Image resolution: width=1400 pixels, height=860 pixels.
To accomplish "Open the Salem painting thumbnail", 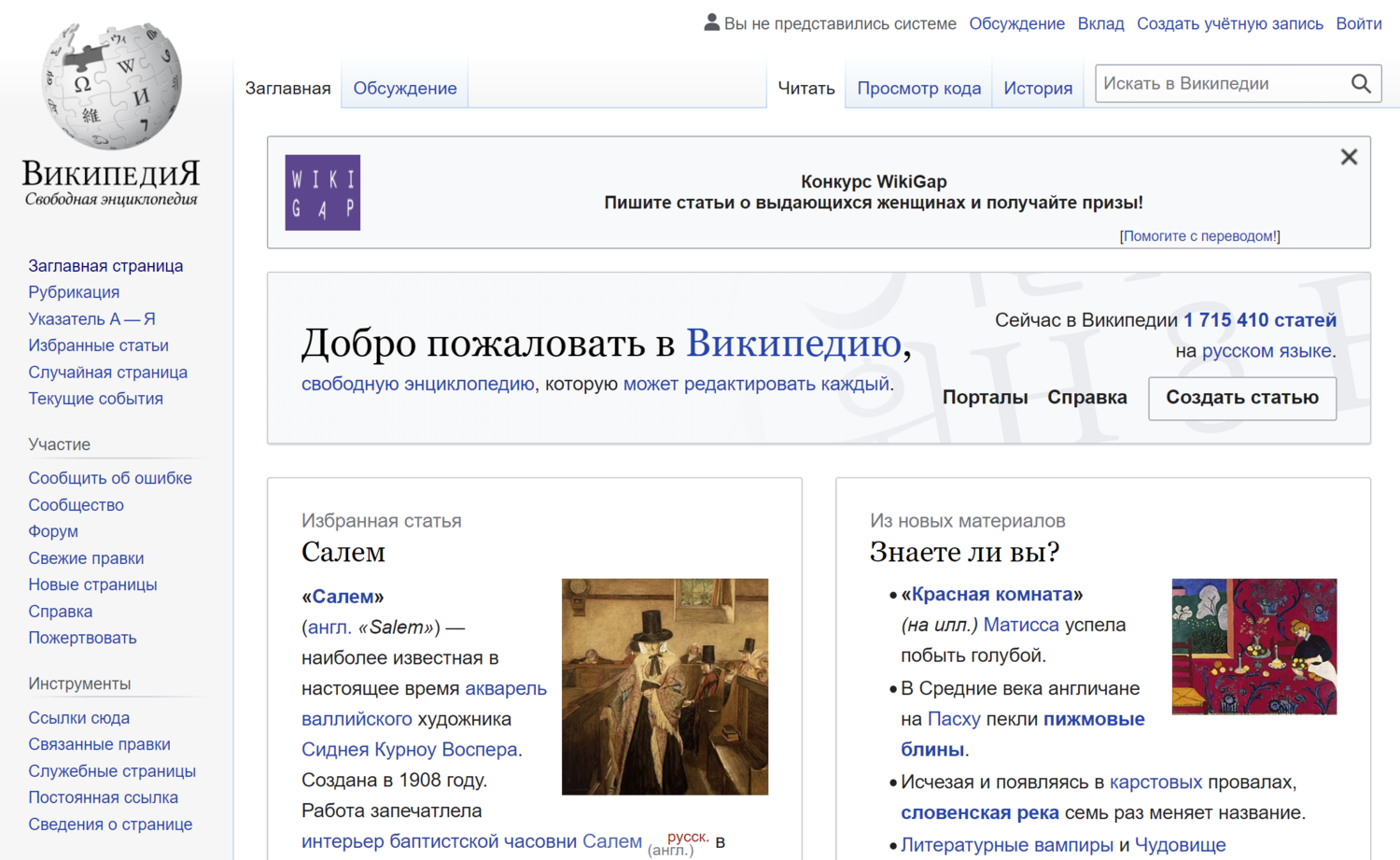I will (x=665, y=686).
